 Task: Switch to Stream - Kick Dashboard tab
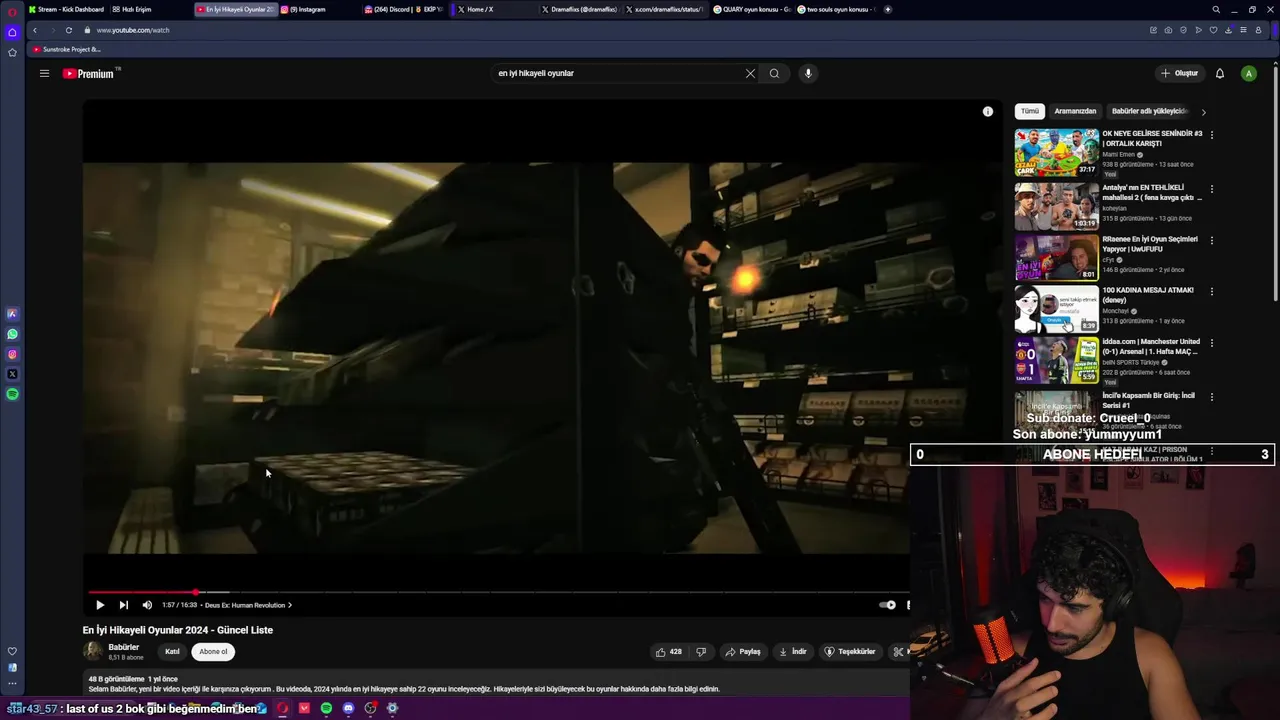(65, 9)
